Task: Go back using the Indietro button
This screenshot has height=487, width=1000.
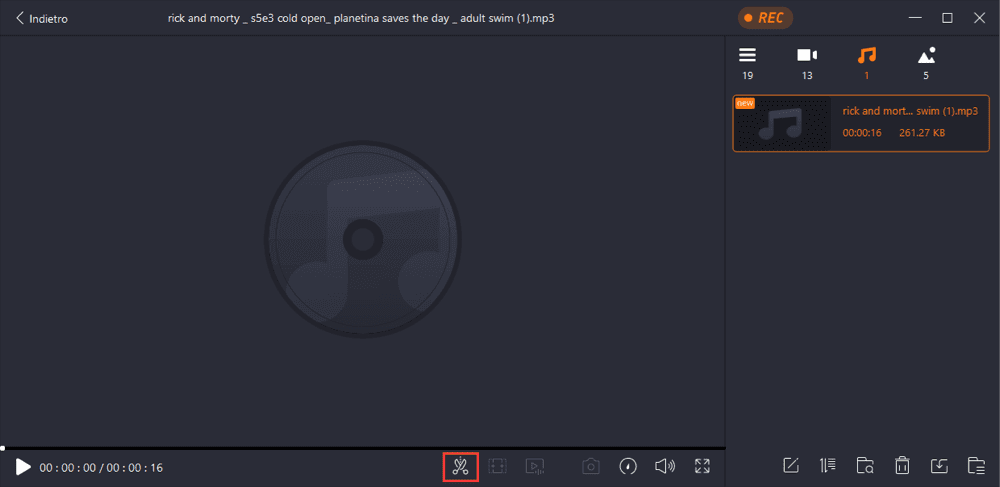Action: coord(41,18)
